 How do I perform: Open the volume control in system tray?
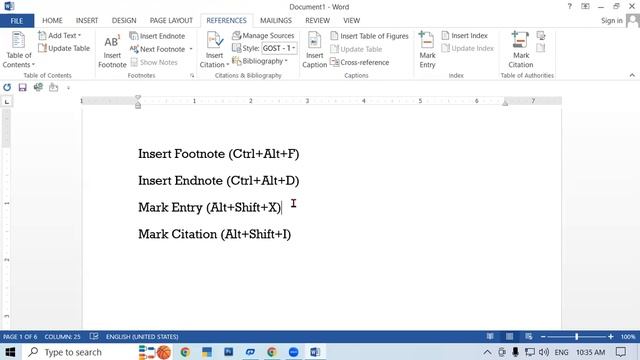[543, 352]
